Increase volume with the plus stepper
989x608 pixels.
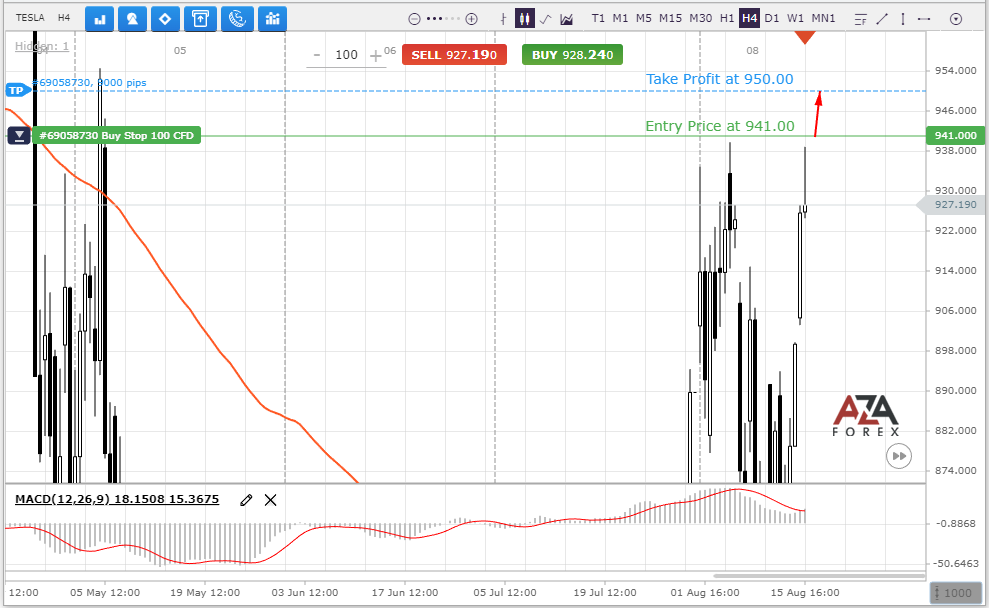tap(375, 56)
